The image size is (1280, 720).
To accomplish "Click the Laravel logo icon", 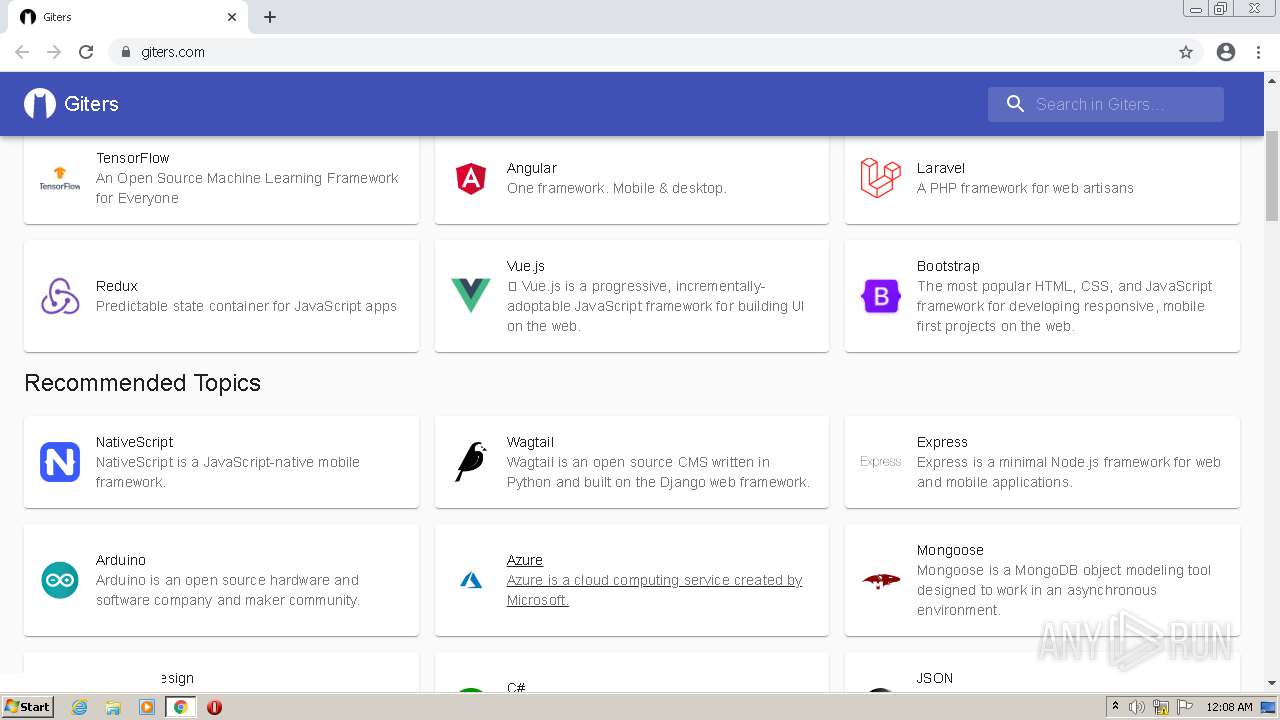I will (x=881, y=178).
